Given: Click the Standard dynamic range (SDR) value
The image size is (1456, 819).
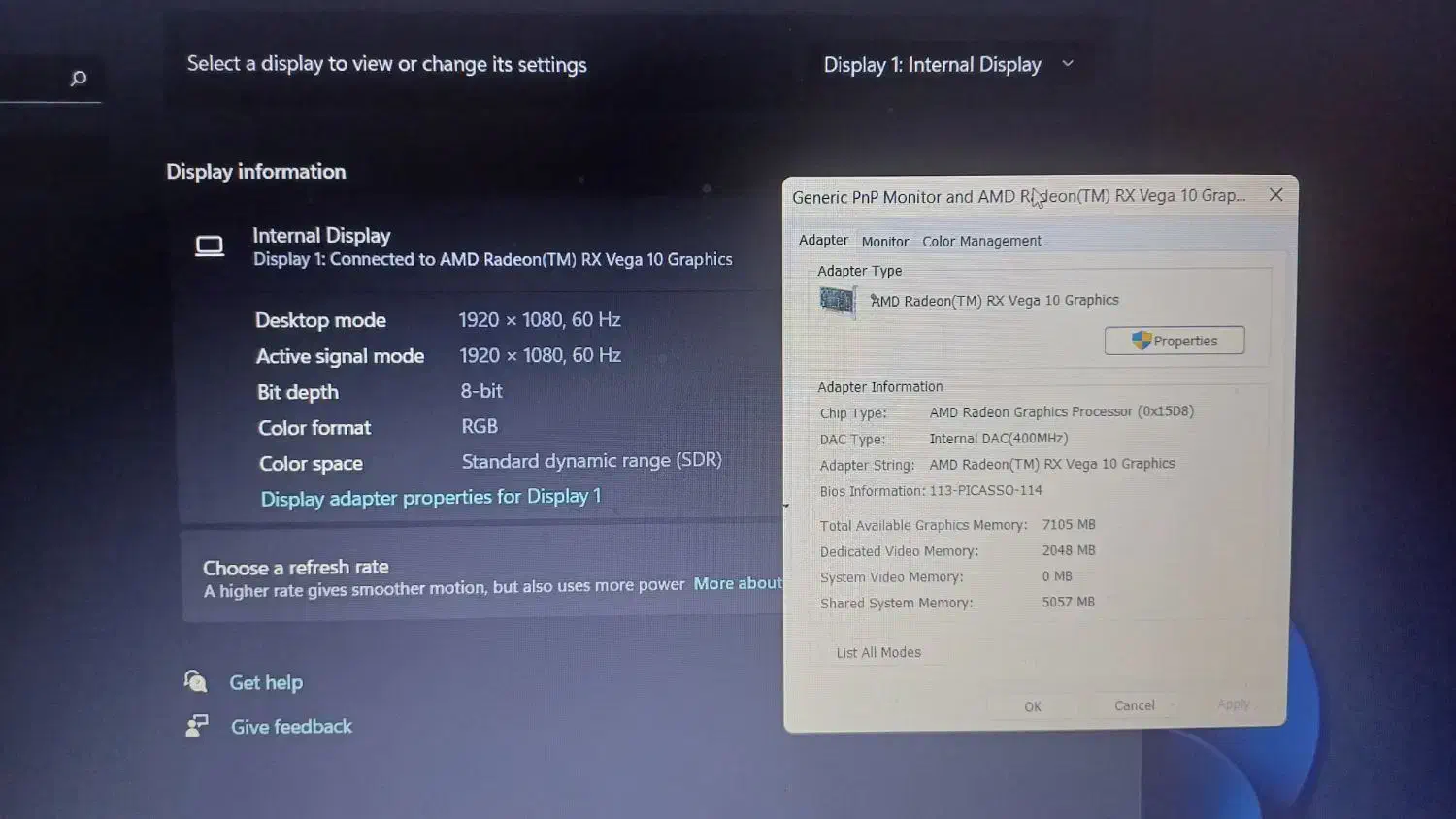Looking at the screenshot, I should [x=592, y=460].
